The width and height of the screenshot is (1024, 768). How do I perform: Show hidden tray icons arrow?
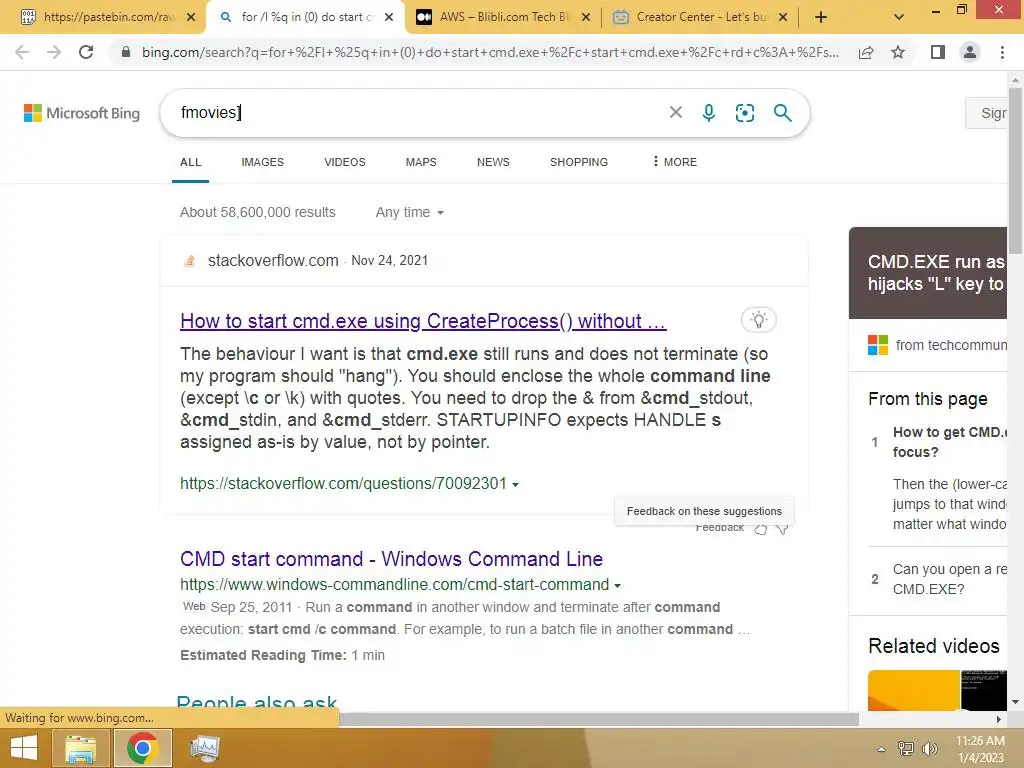(x=881, y=749)
